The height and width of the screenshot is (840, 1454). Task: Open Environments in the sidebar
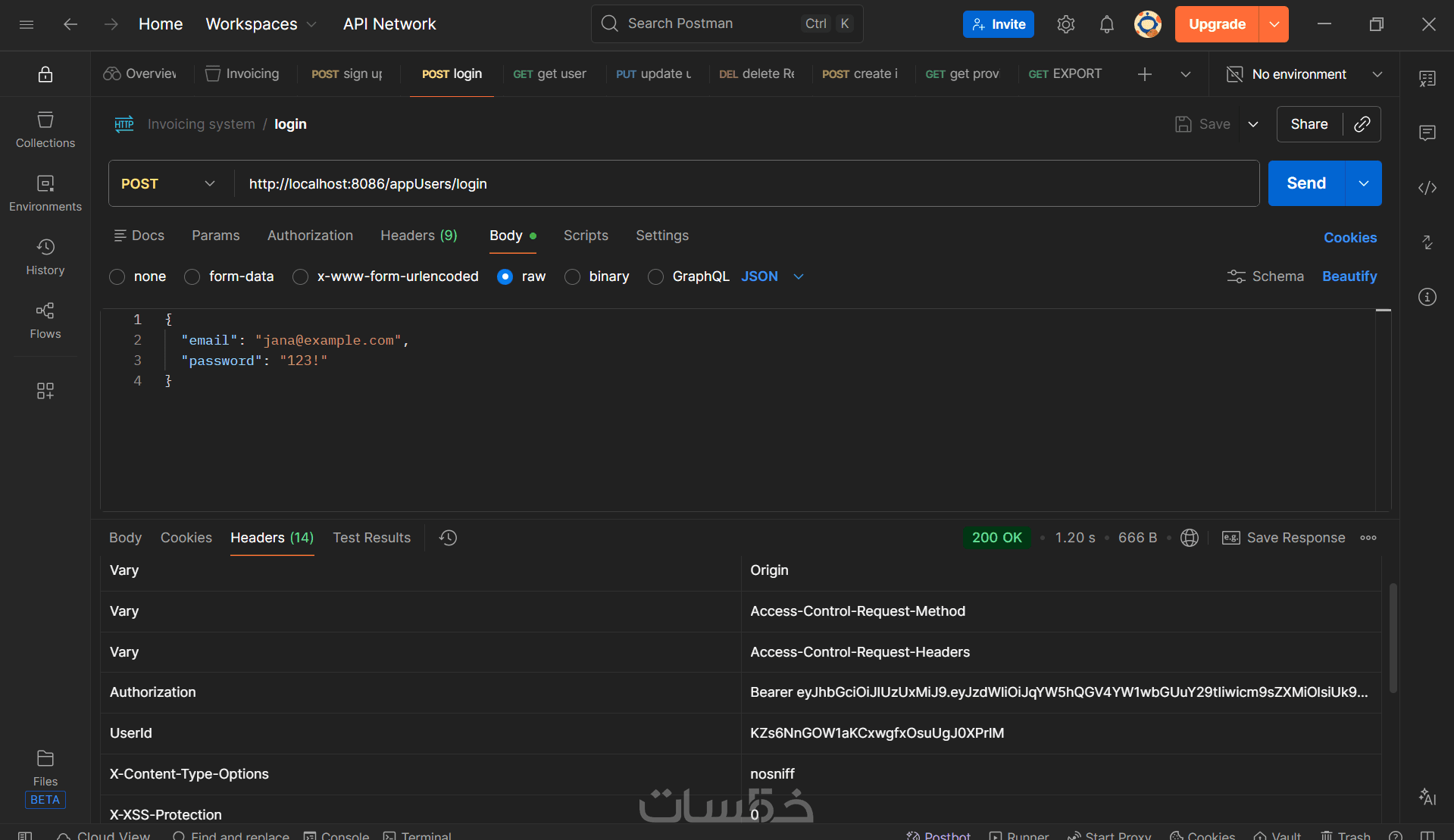(x=45, y=193)
